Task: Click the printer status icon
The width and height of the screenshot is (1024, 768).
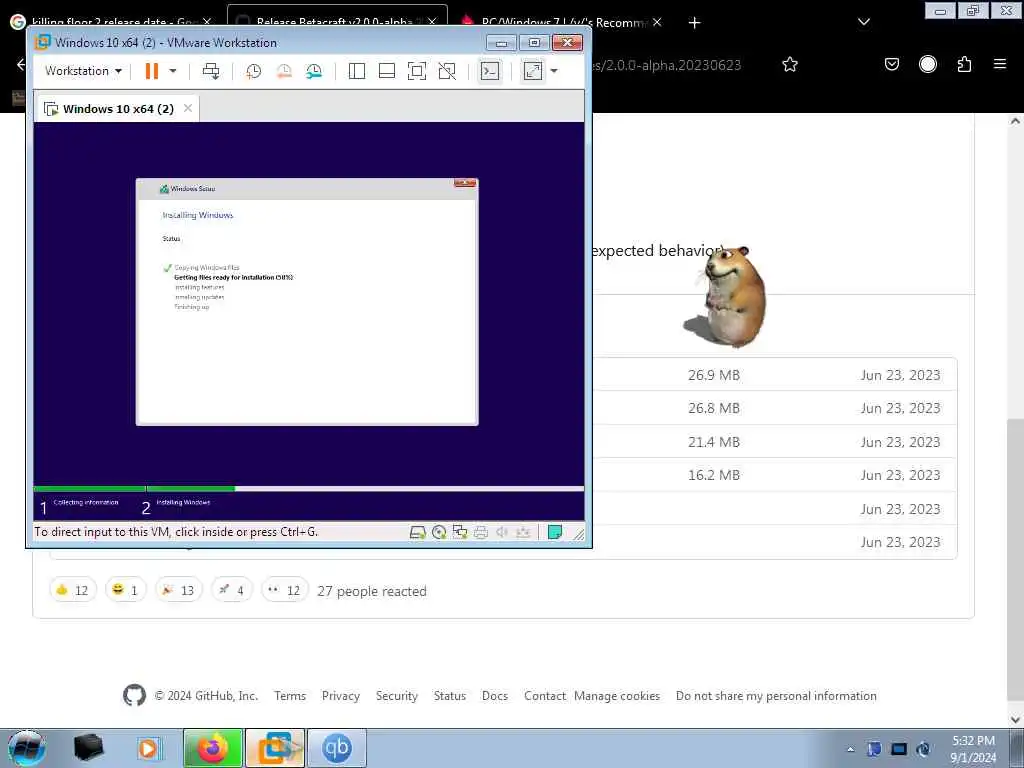Action: pyautogui.click(x=481, y=532)
